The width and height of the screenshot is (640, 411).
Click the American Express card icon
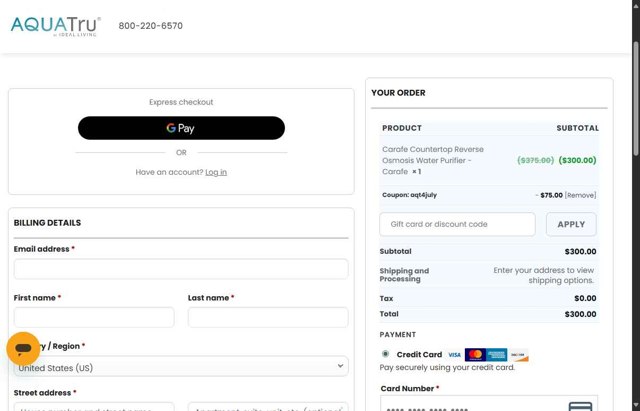[x=496, y=355]
